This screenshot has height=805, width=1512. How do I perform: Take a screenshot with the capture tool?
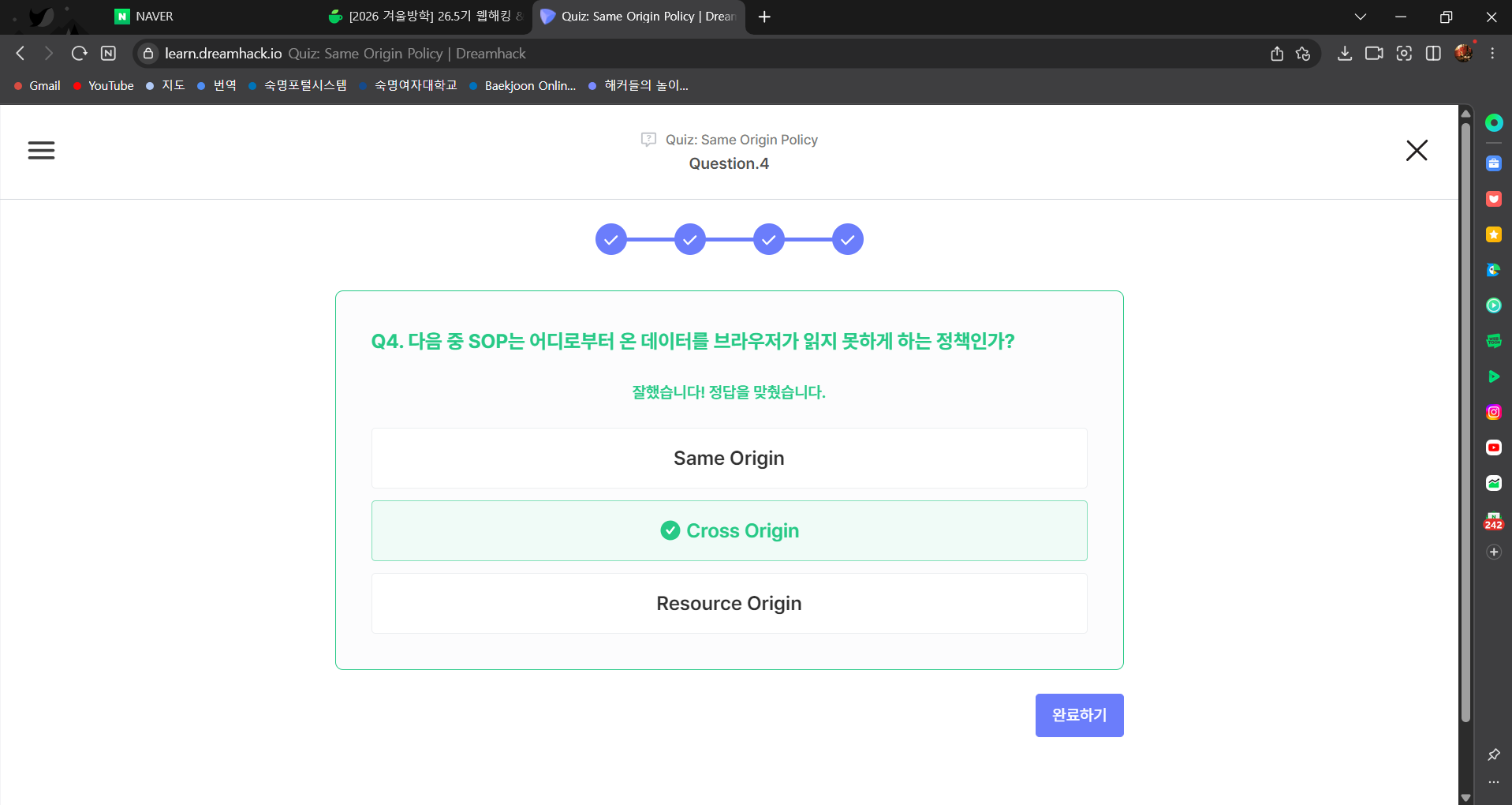tap(1405, 53)
